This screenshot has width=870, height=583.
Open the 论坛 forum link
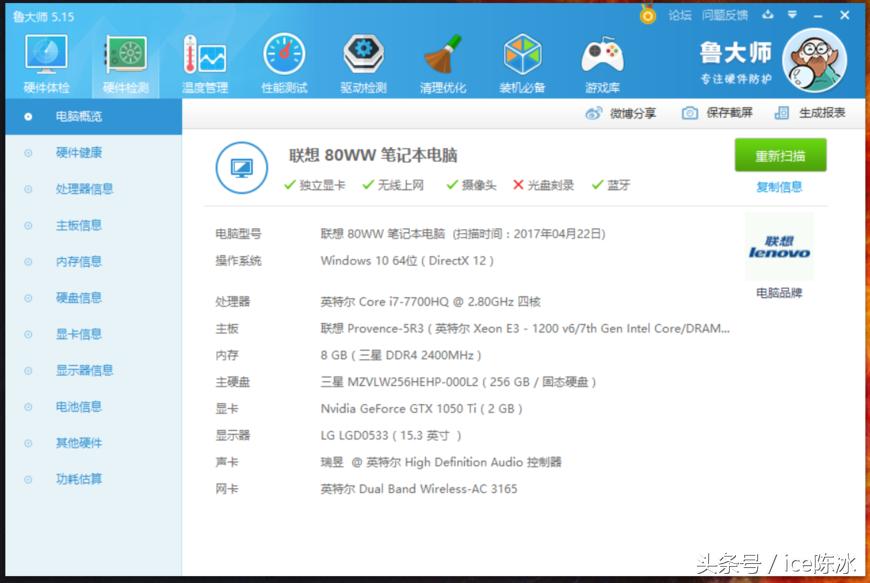point(680,15)
